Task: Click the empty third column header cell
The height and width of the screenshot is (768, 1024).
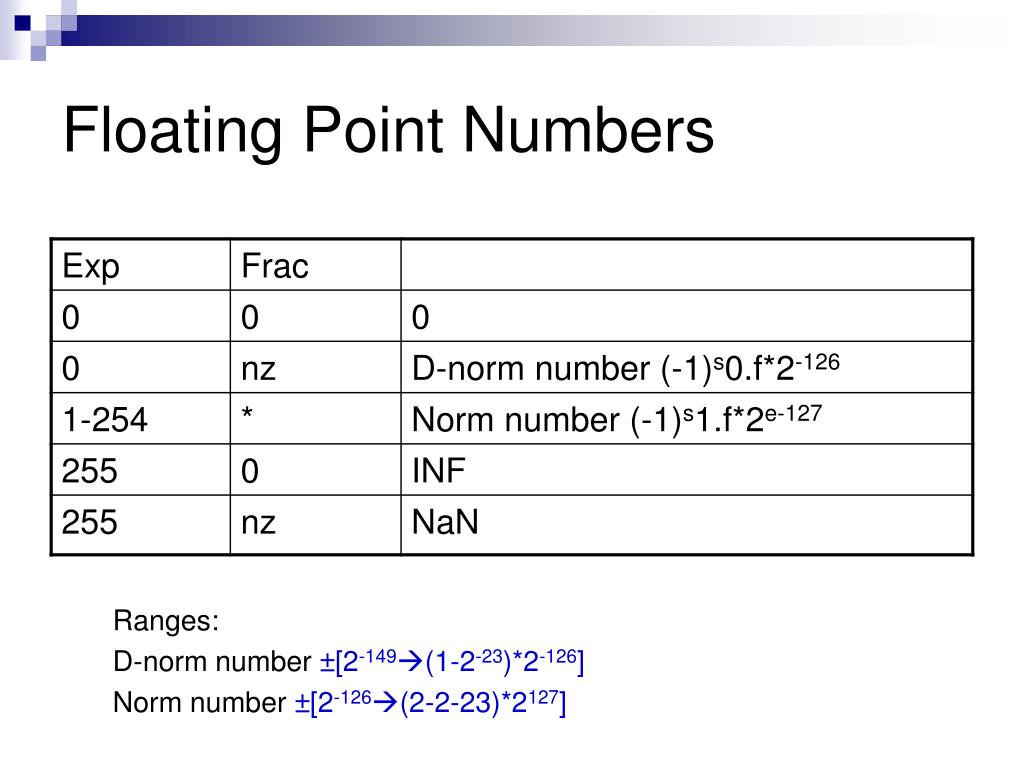Action: (x=686, y=265)
